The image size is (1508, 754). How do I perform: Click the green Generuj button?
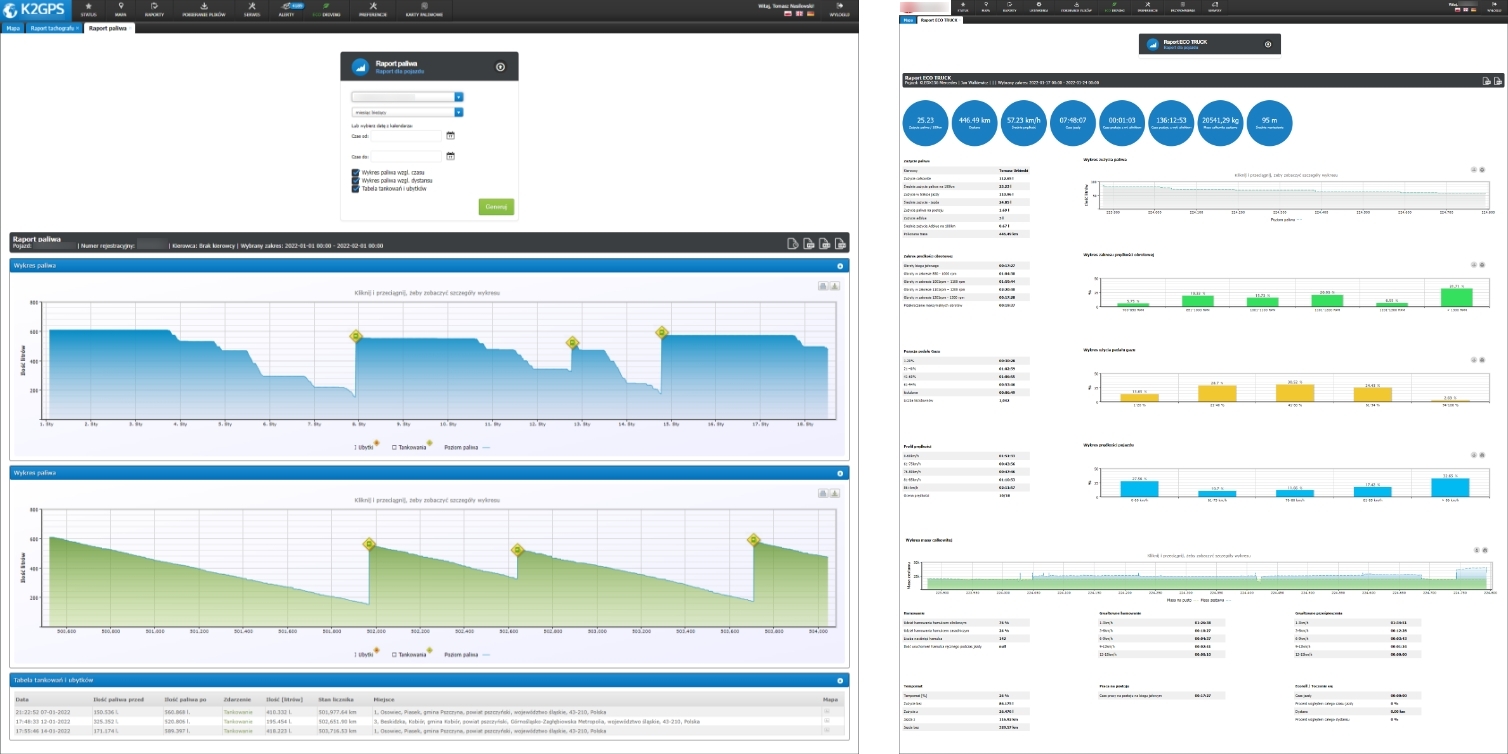496,207
